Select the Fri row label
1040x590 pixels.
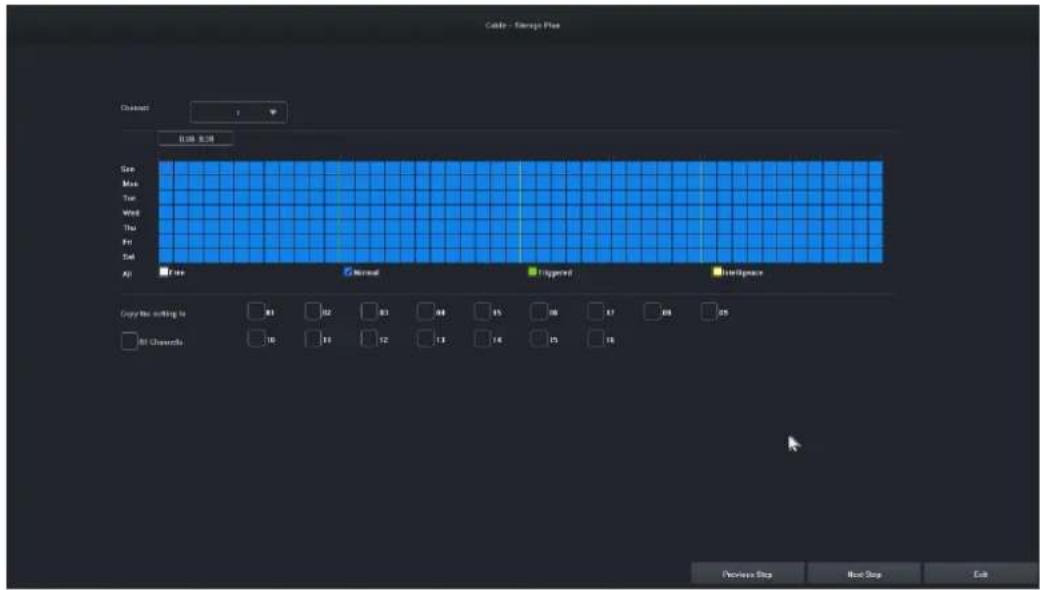pos(127,242)
